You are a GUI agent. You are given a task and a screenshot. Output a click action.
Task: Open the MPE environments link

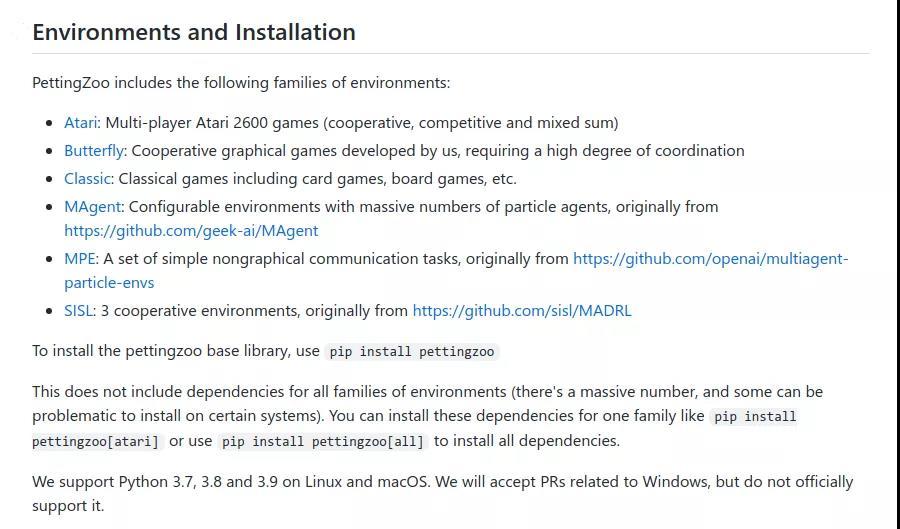click(79, 259)
